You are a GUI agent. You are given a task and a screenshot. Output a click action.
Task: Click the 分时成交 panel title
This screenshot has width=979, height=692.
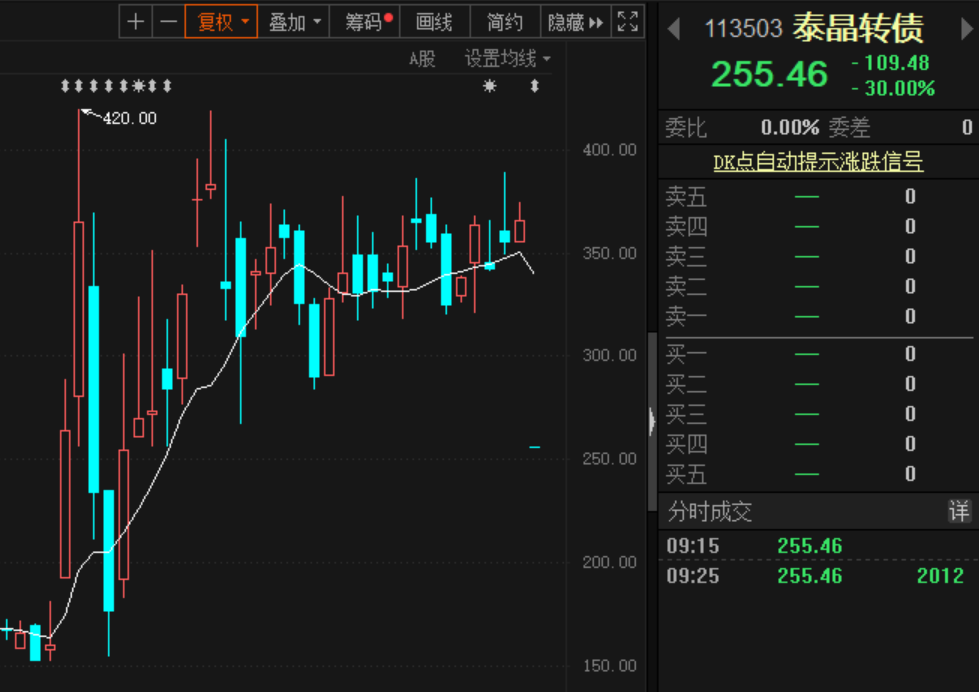point(709,512)
